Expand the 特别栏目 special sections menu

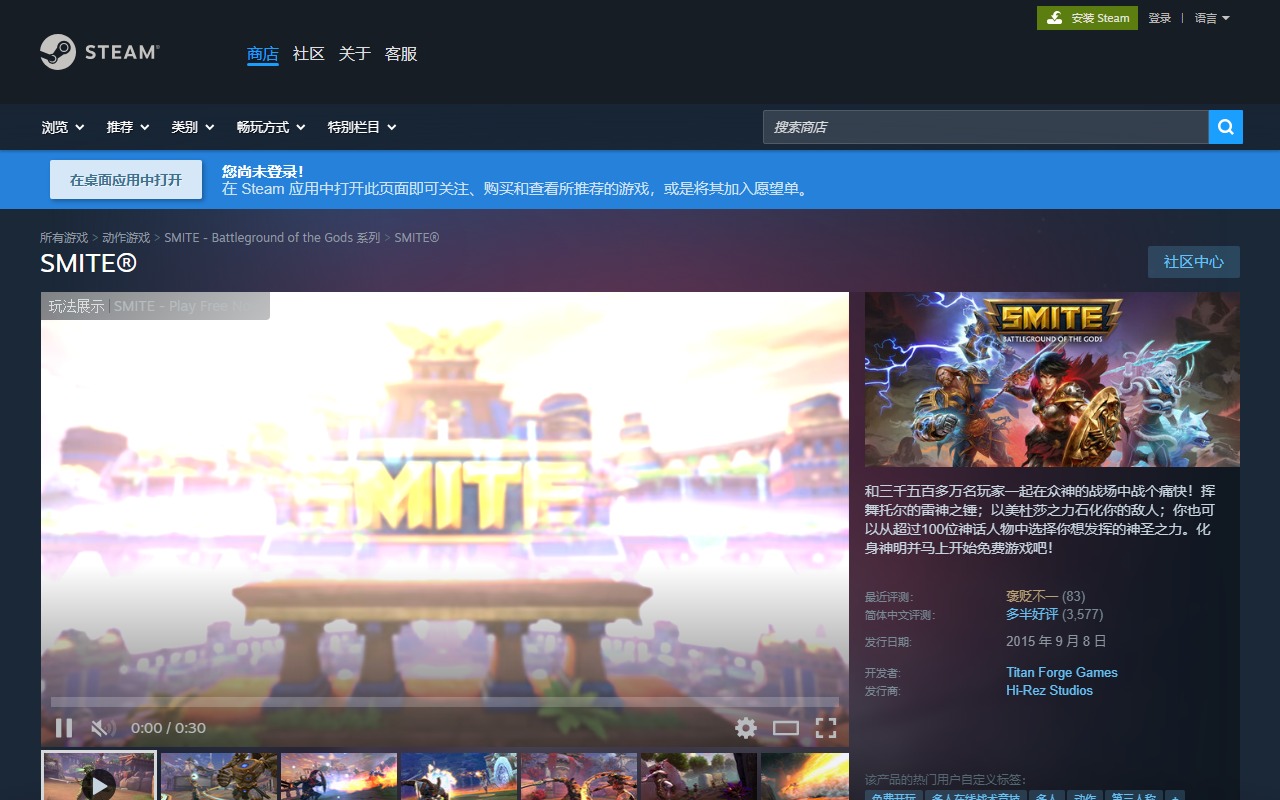(x=362, y=127)
